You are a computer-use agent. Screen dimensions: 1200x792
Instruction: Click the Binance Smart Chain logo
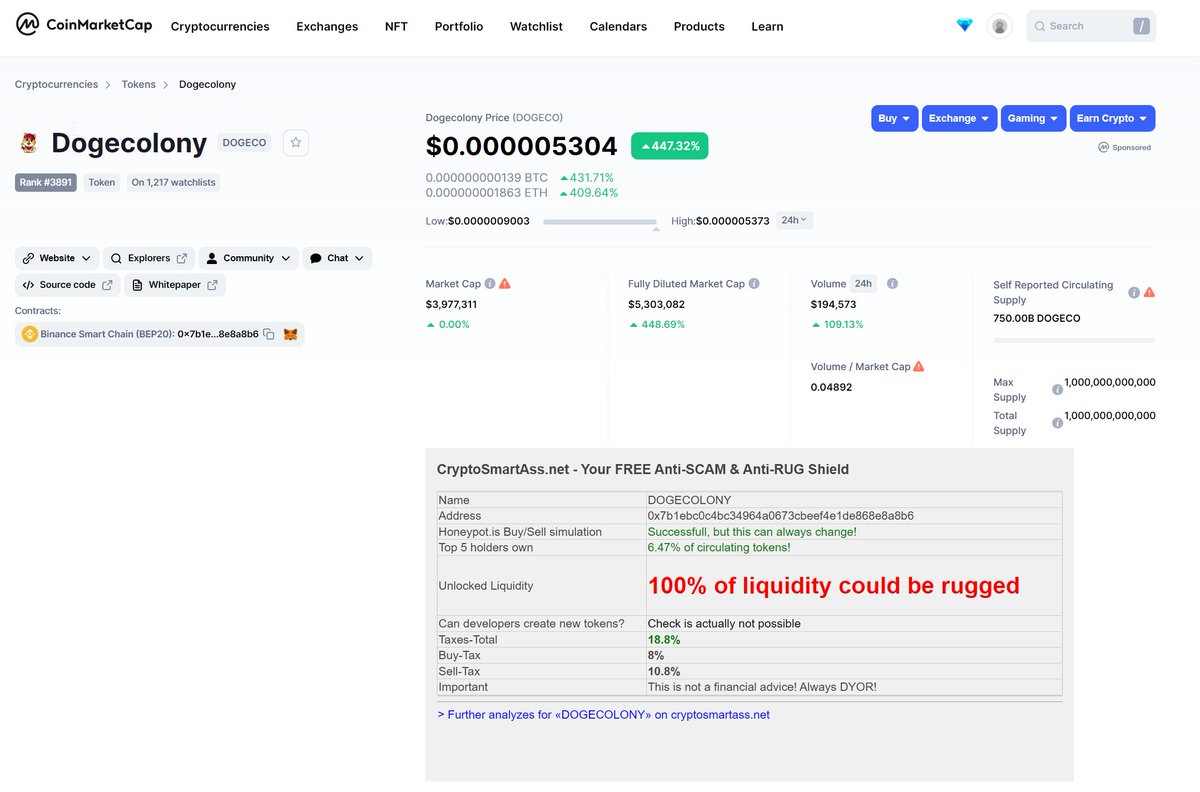[30, 334]
